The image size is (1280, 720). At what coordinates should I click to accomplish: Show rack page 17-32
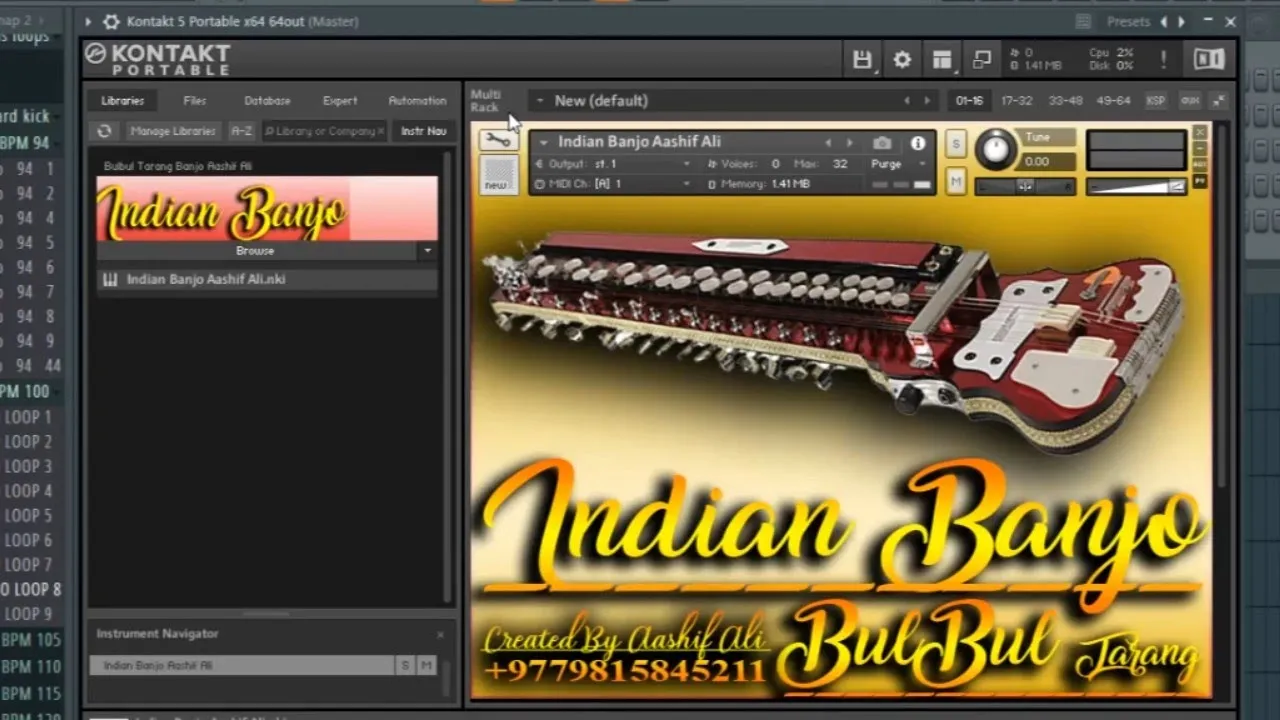click(x=1017, y=101)
